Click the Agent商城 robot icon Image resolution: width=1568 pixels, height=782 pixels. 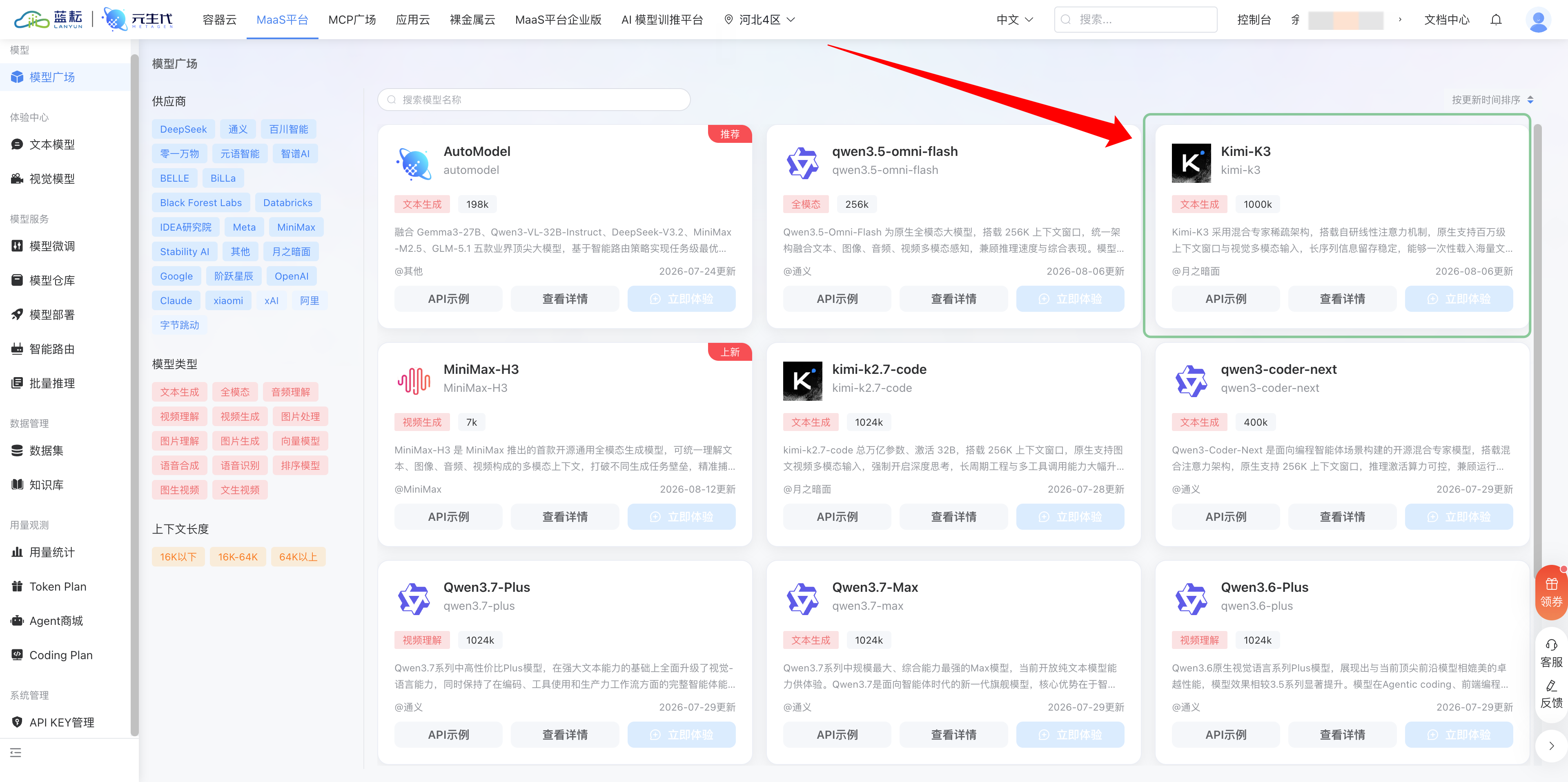coord(17,621)
